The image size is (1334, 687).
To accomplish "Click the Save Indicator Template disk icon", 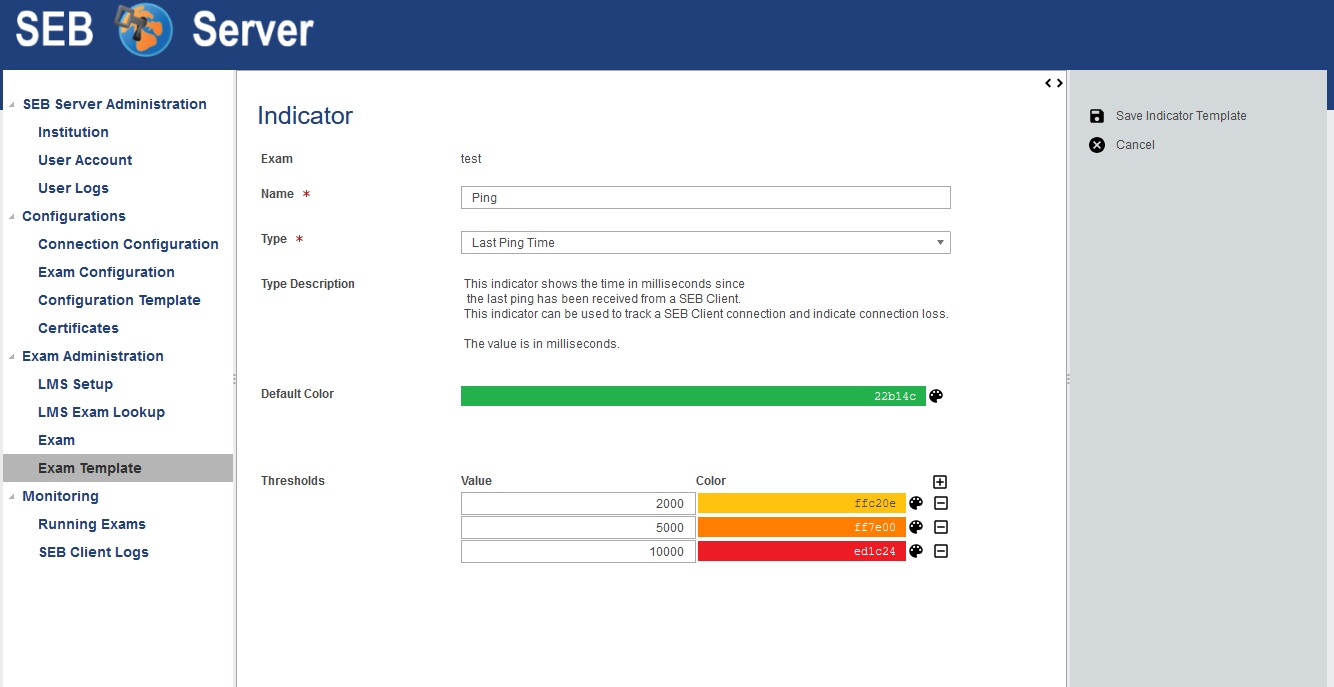I will (1097, 115).
